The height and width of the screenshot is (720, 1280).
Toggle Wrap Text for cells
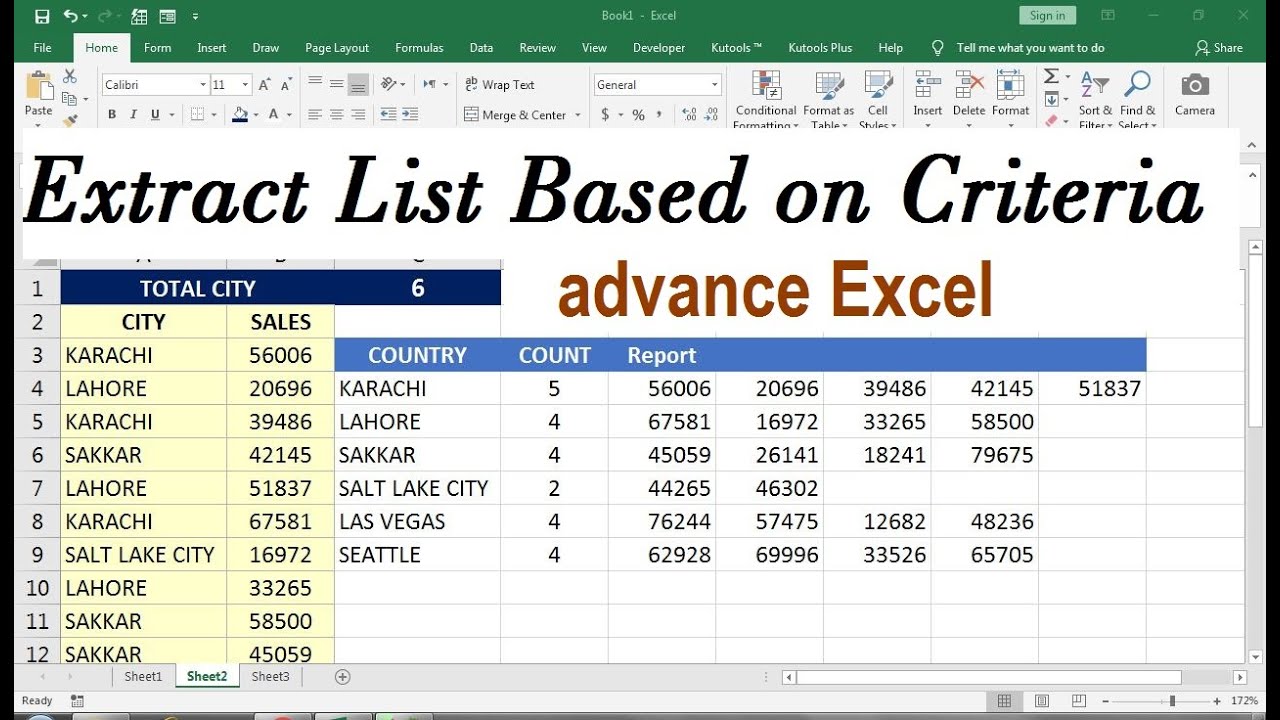[499, 85]
